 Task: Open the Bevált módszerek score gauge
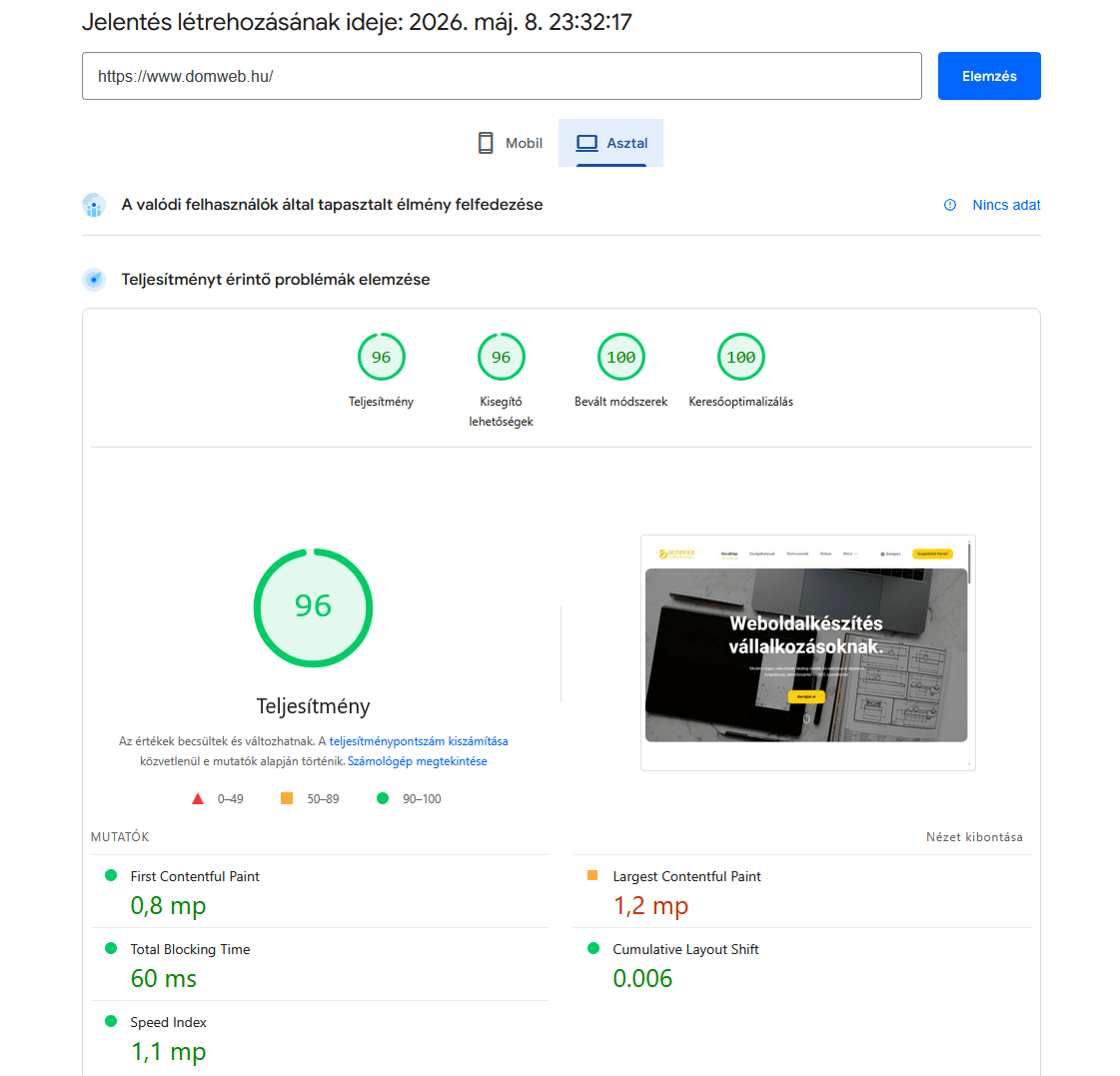point(620,357)
